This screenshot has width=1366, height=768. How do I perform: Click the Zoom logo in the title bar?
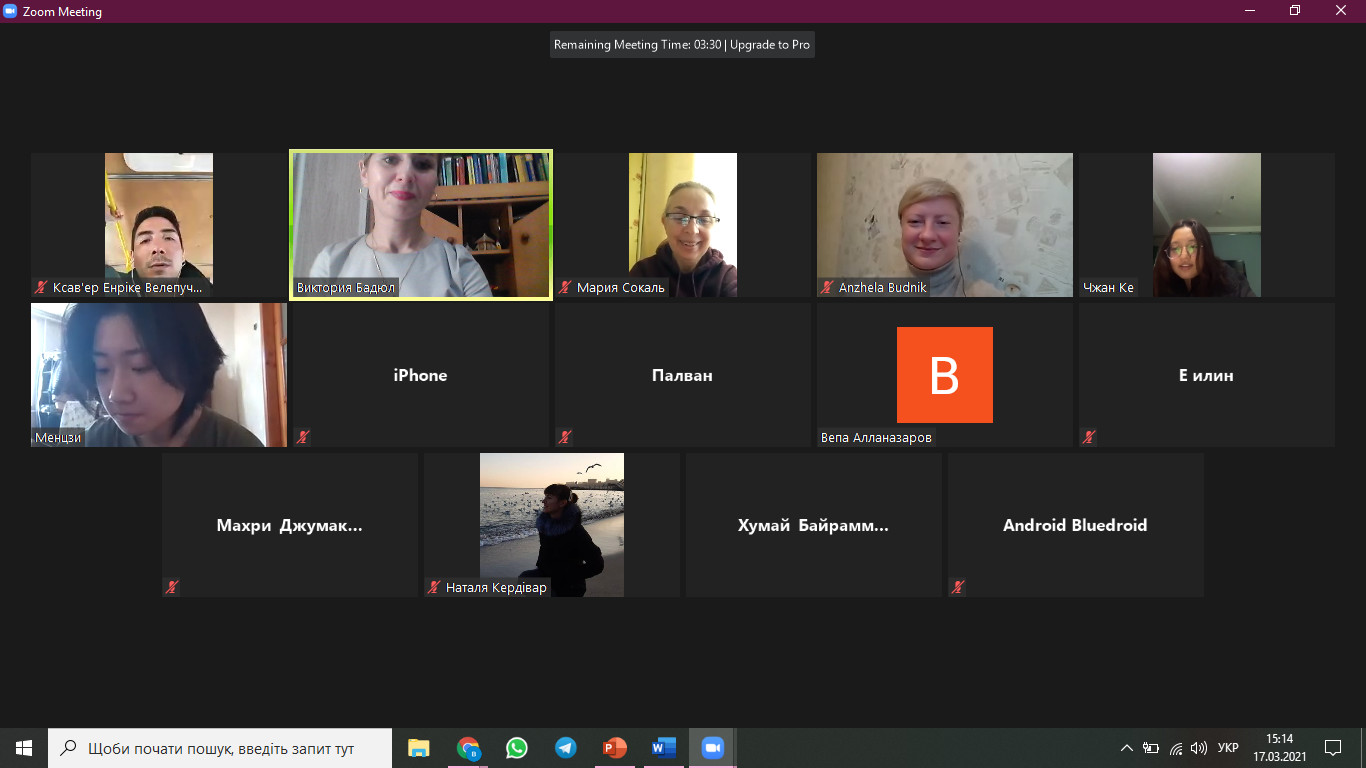coord(10,12)
